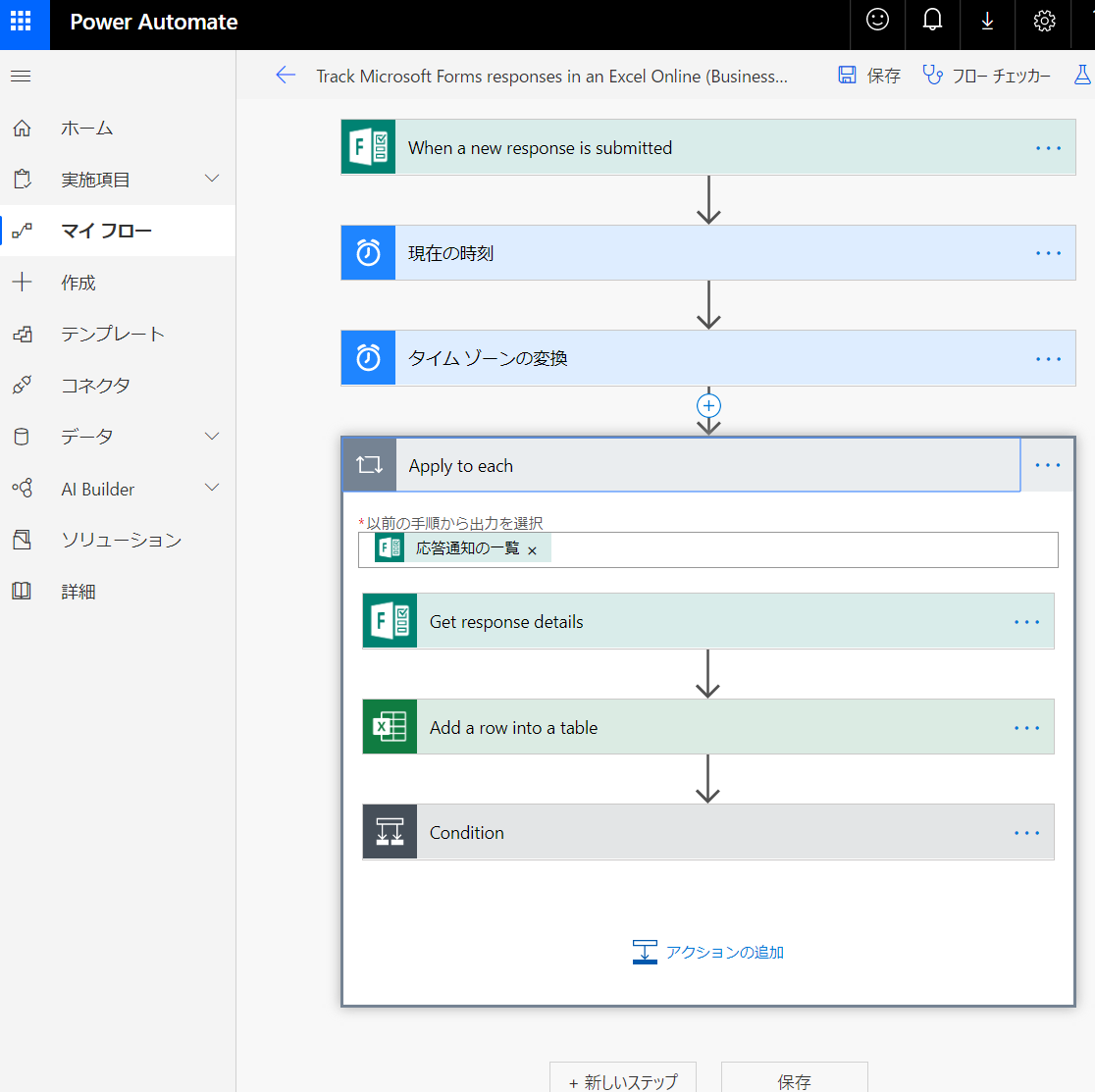Click + 新しいステップ button
The height and width of the screenshot is (1092, 1095).
pos(623,1078)
